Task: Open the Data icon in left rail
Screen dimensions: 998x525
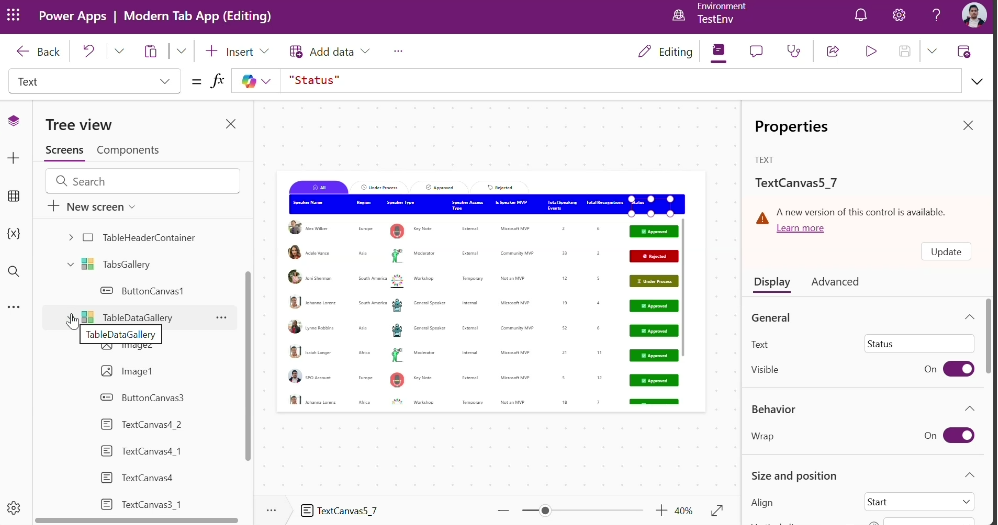Action: (x=13, y=196)
